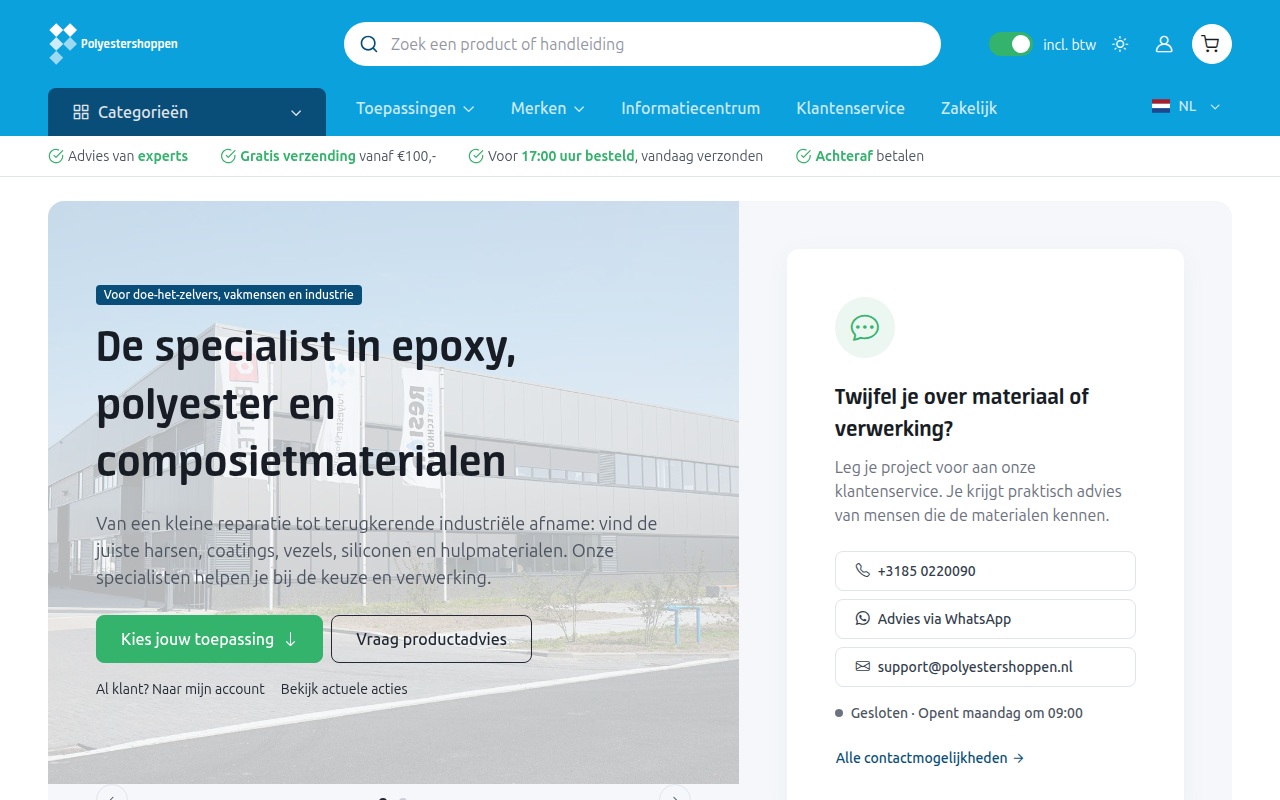Image resolution: width=1280 pixels, height=800 pixels.
Task: Click the Dutch flag icon
Action: pos(1161,106)
